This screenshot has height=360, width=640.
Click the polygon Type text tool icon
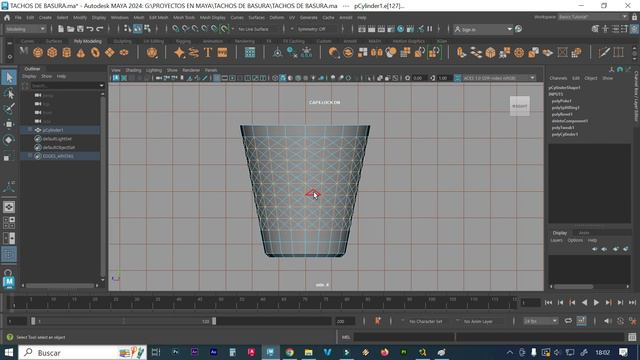pos(208,53)
